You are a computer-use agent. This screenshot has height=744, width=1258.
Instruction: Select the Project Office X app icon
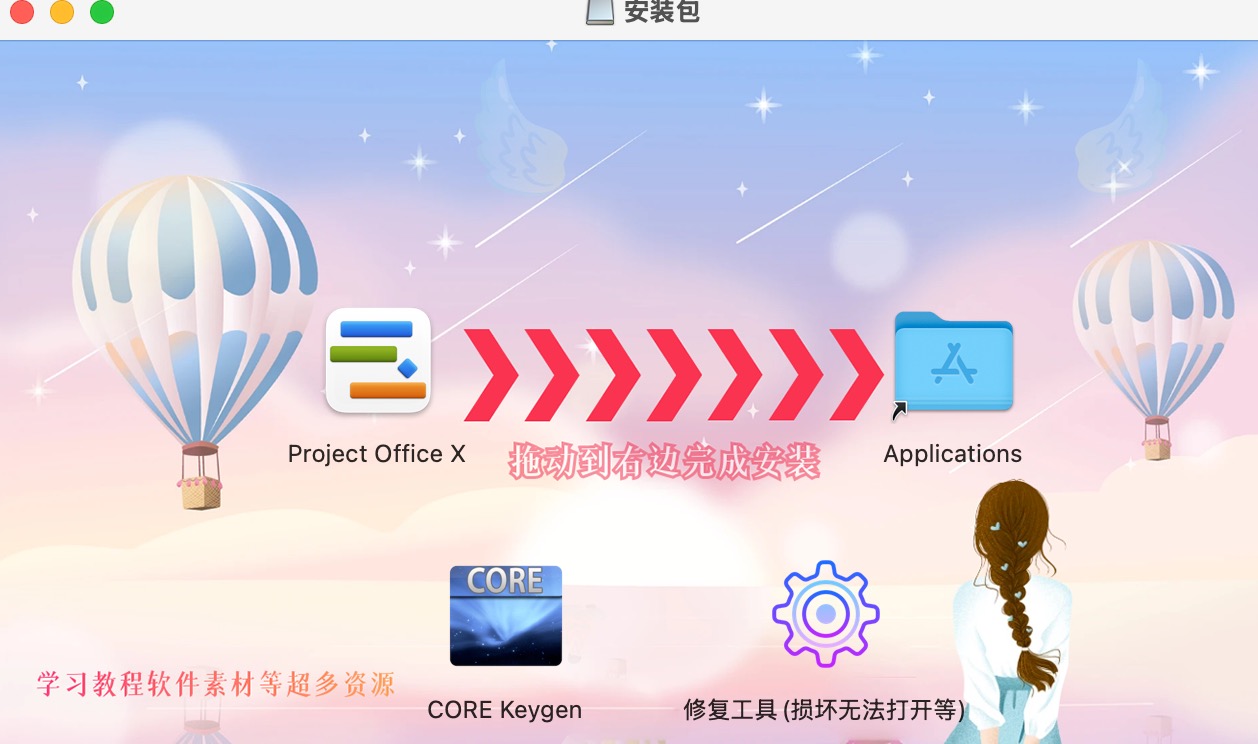point(378,360)
